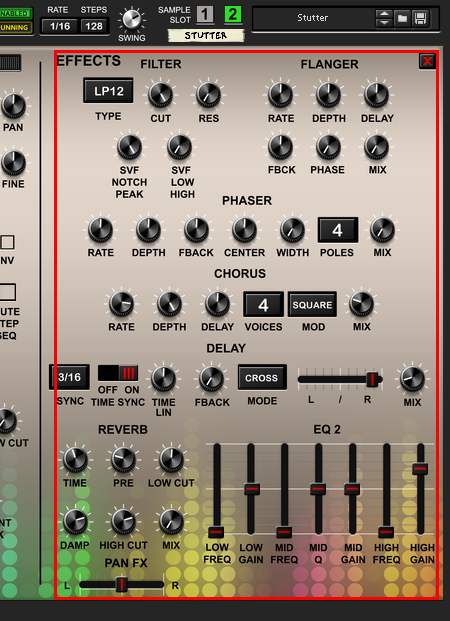Viewport: 450px width, 621px height.
Task: Save preset using the floppy disk icon
Action: [420, 18]
